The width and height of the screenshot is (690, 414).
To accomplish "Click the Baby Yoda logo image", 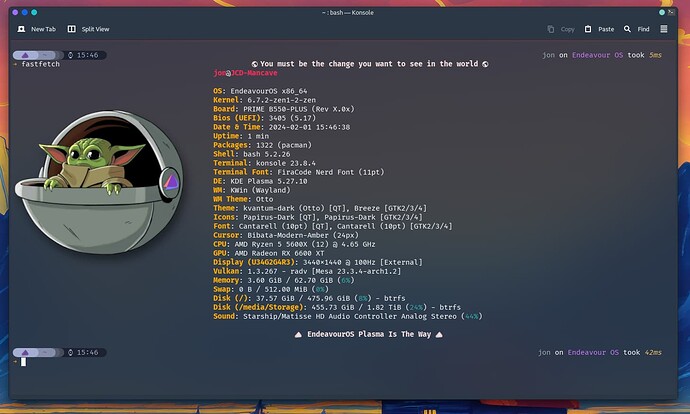I will (x=99, y=182).
